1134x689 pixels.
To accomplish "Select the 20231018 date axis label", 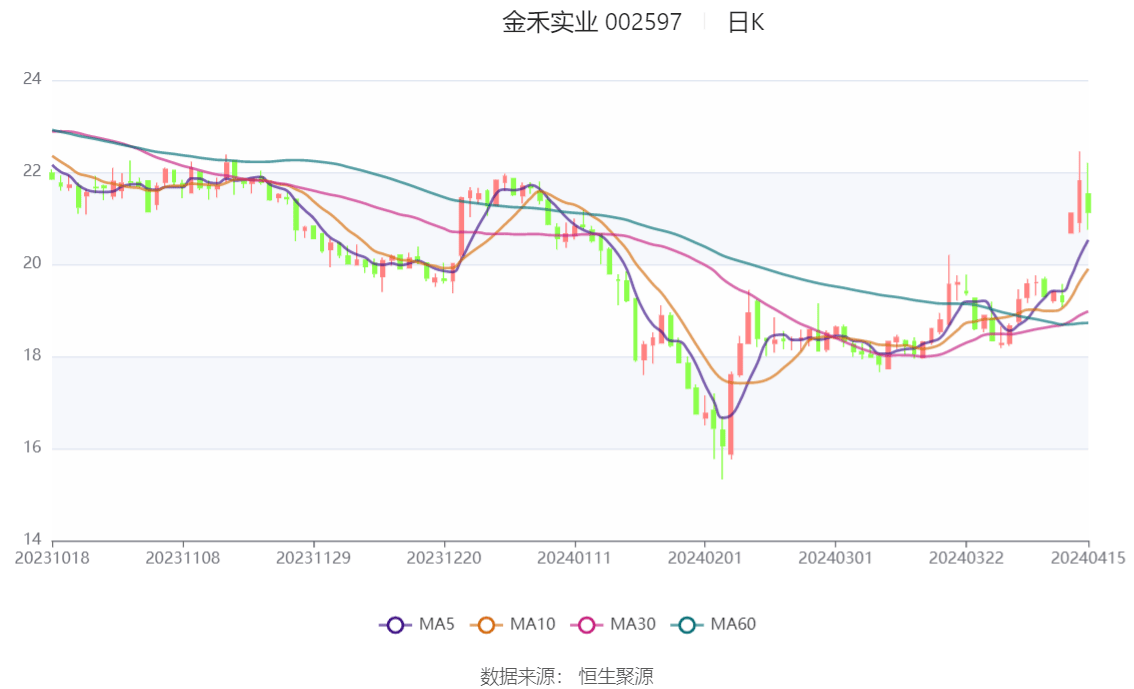I will click(x=52, y=558).
